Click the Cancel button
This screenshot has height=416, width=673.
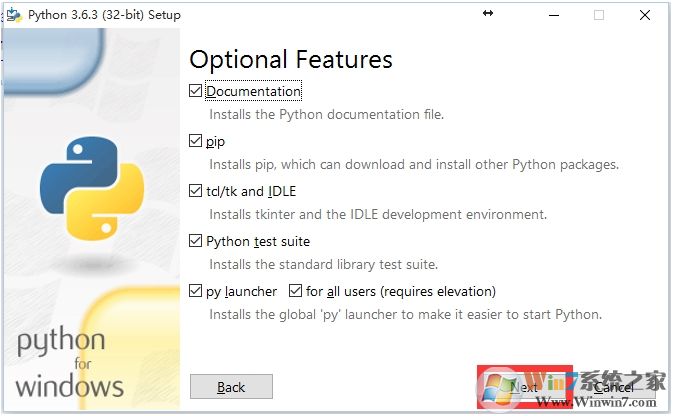[x=614, y=387]
